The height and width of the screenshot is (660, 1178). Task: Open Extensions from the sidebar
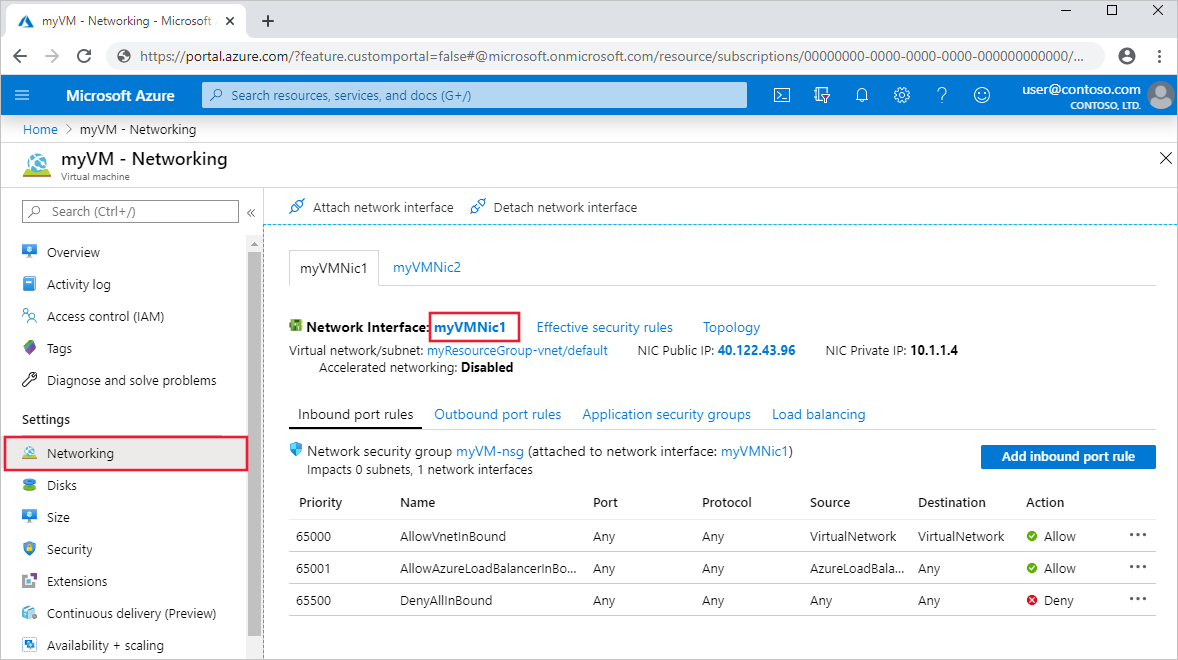tap(75, 581)
